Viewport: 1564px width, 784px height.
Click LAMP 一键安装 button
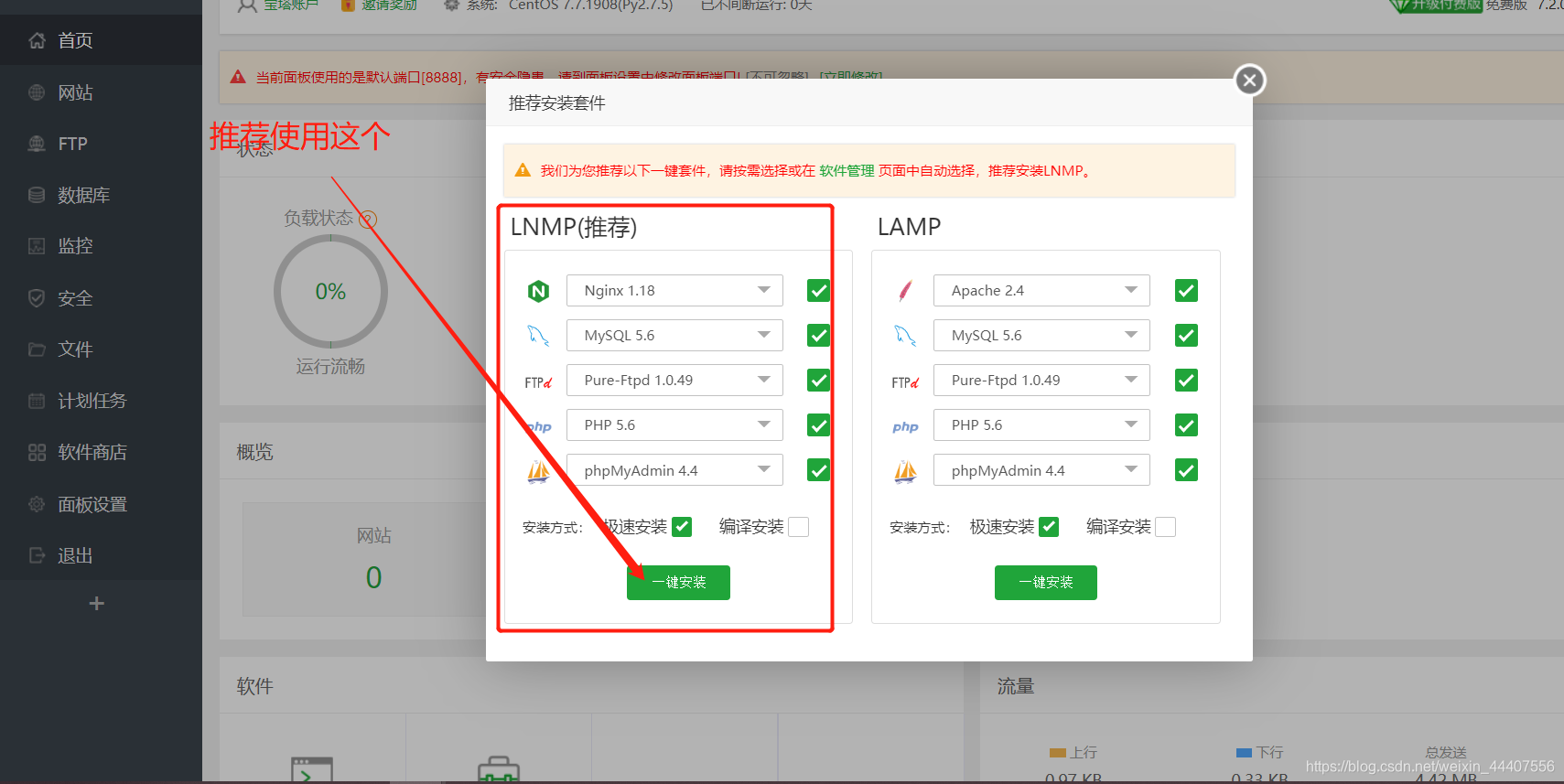(1046, 583)
